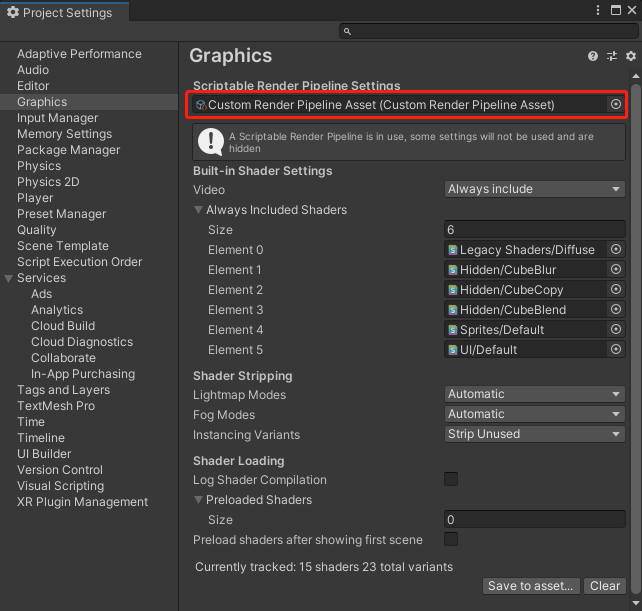This screenshot has height=611, width=642.
Task: Open Script Execution Order settings
Action: pyautogui.click(x=79, y=262)
